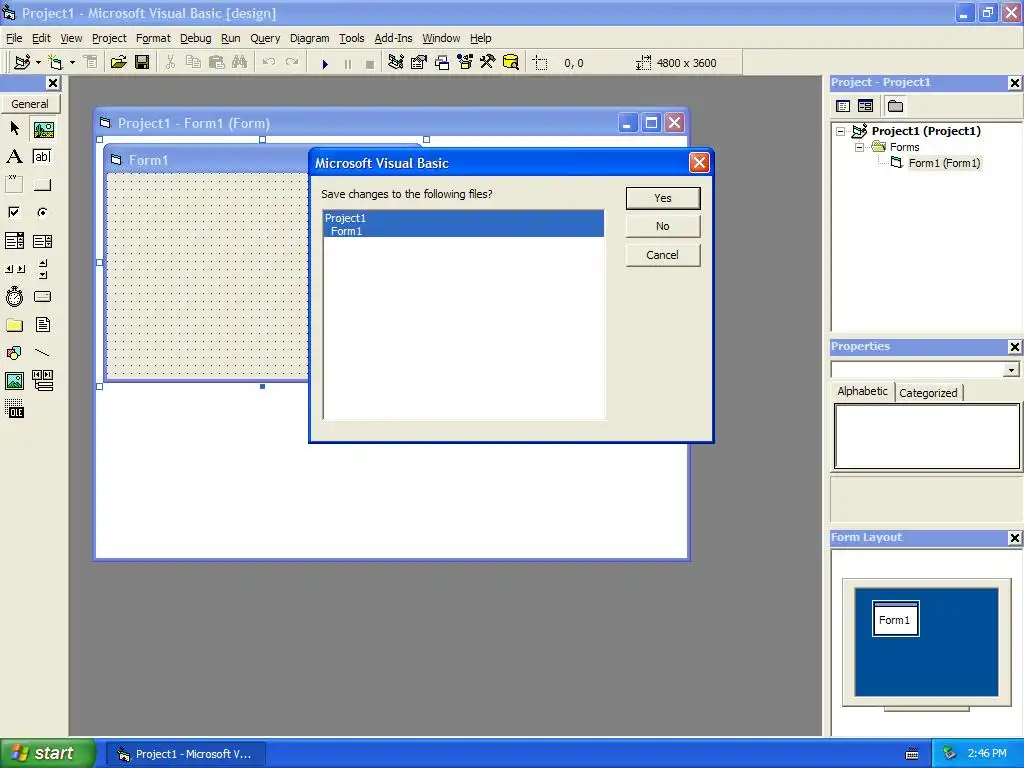Click the Menu Editor toolbar icon
Image resolution: width=1024 pixels, height=768 pixels.
91,63
